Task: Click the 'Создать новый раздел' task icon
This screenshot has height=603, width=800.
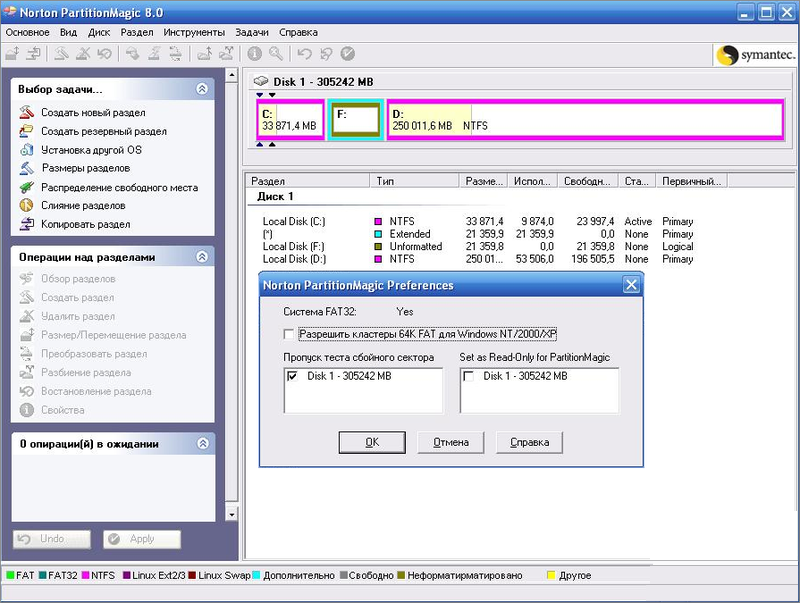Action: (x=27, y=113)
